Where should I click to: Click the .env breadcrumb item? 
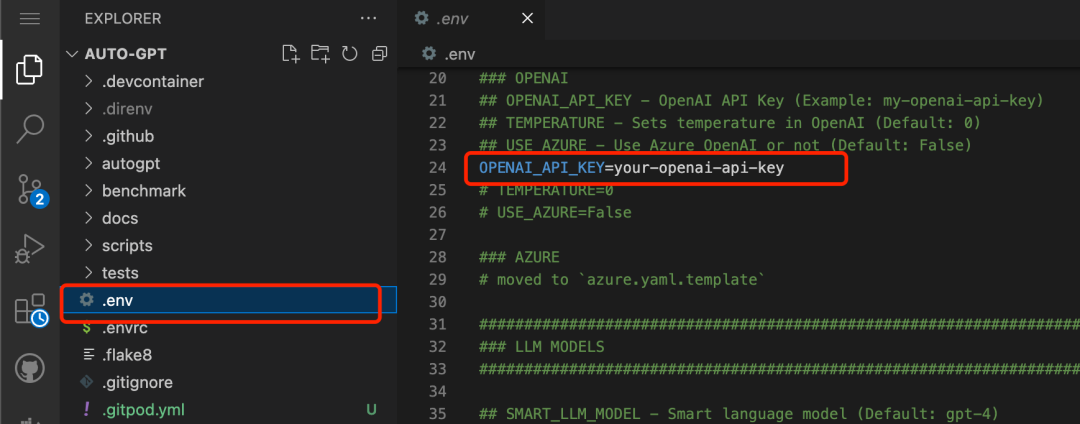(x=448, y=54)
